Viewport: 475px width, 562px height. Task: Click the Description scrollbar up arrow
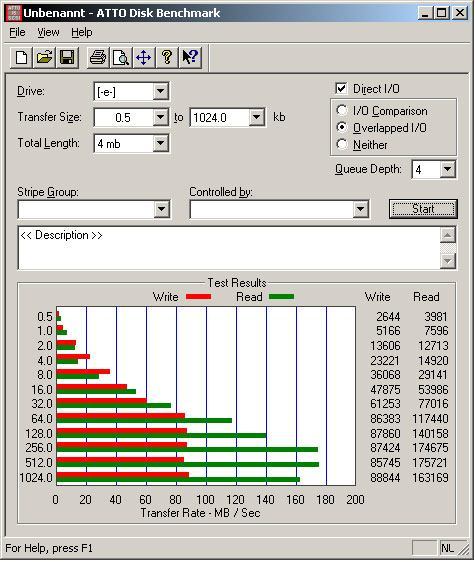pos(448,235)
